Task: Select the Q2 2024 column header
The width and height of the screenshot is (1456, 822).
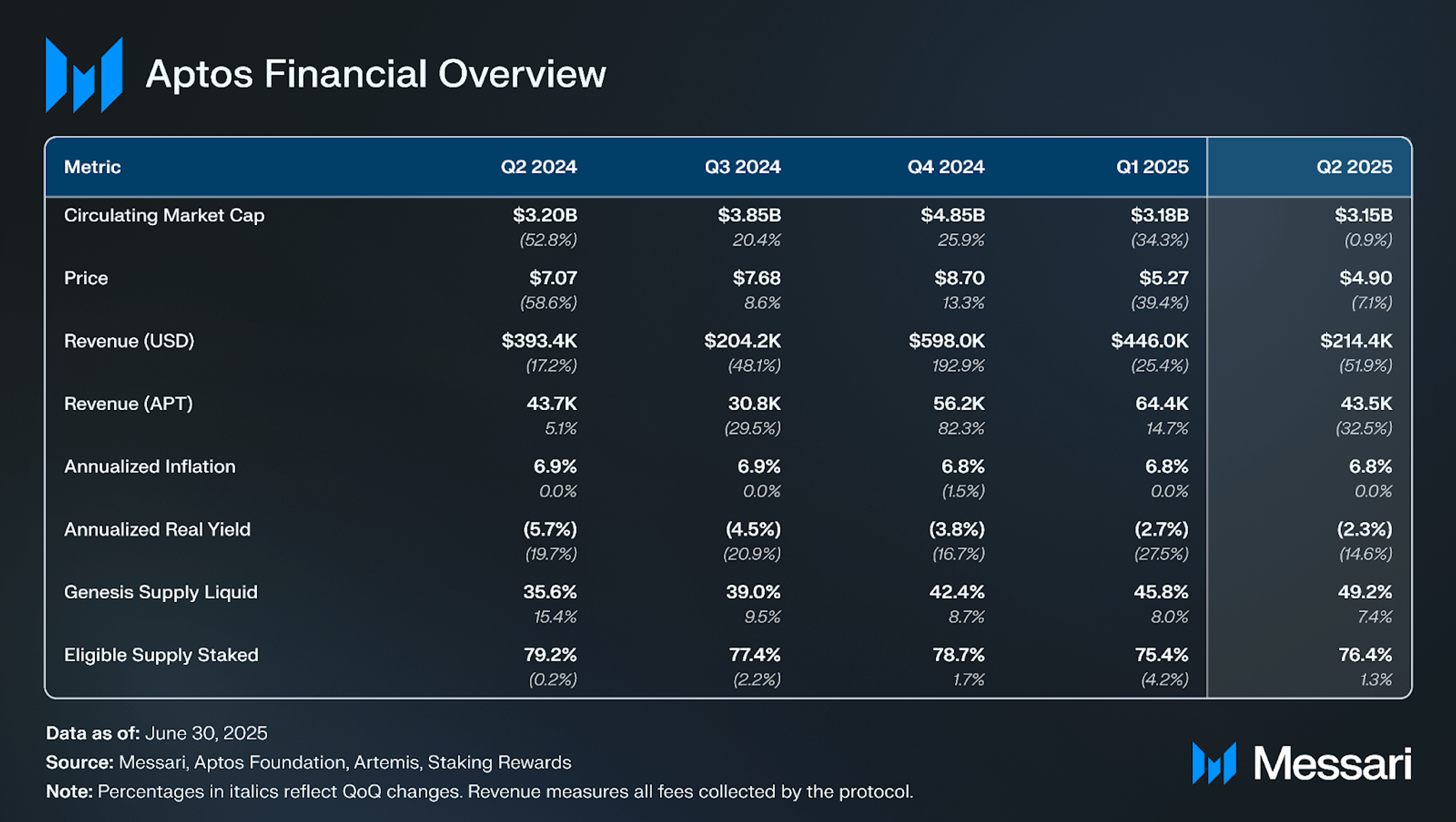Action: point(538,167)
